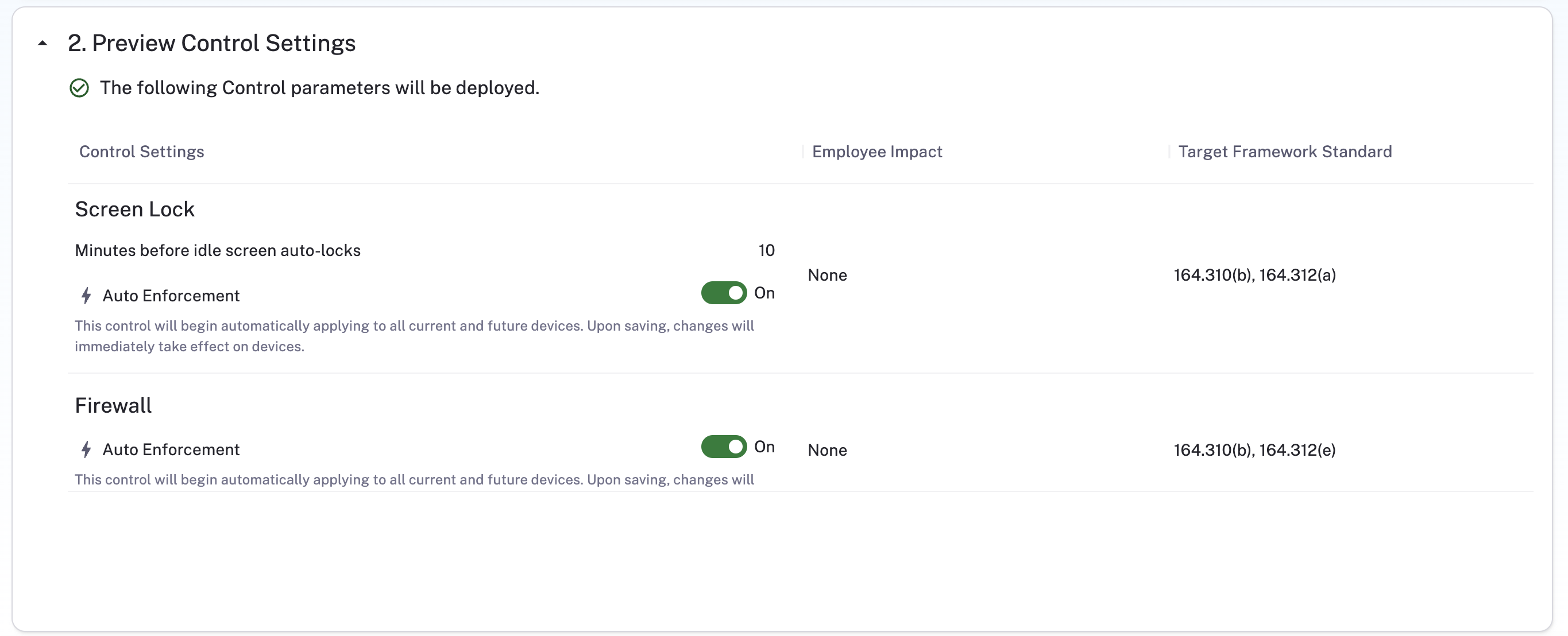The height and width of the screenshot is (636, 1568).
Task: Click the idle screen minutes value 10
Action: pyautogui.click(x=766, y=251)
